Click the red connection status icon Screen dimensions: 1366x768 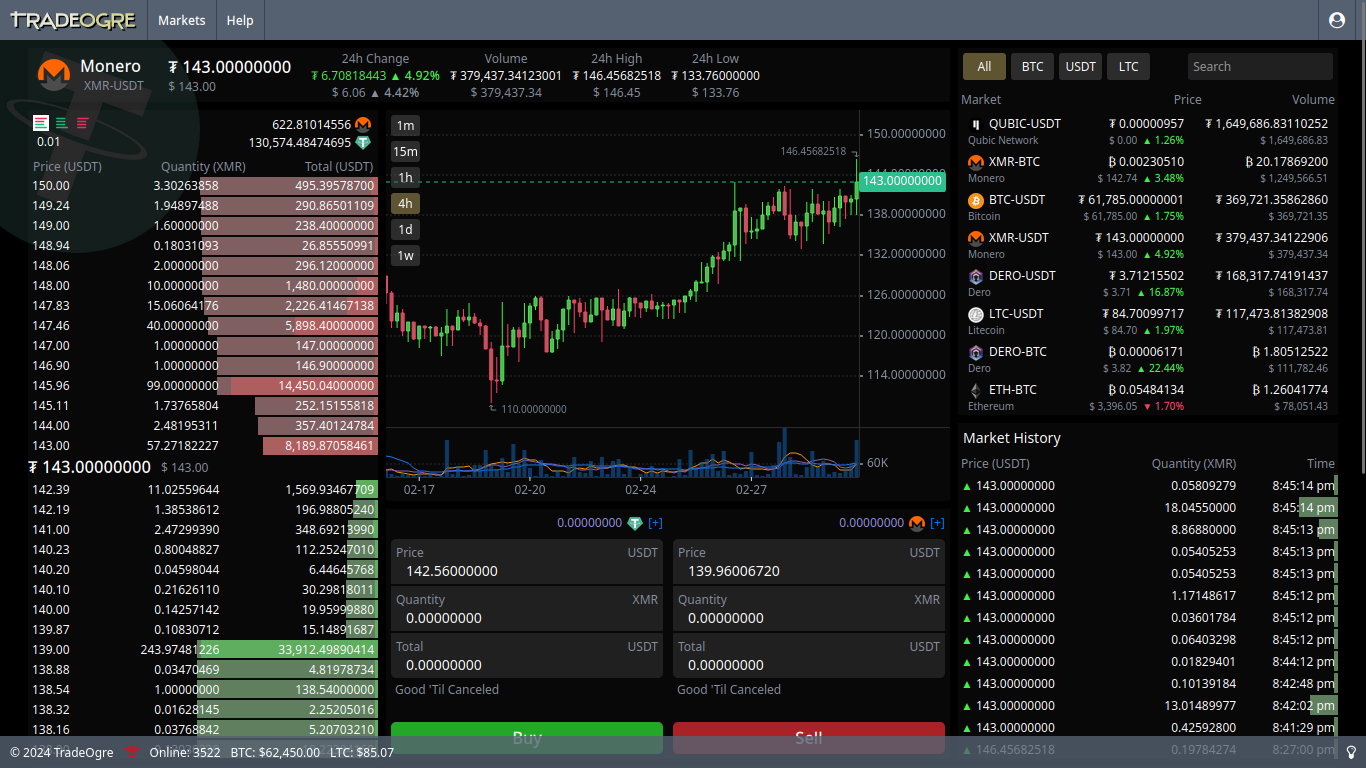tap(133, 752)
